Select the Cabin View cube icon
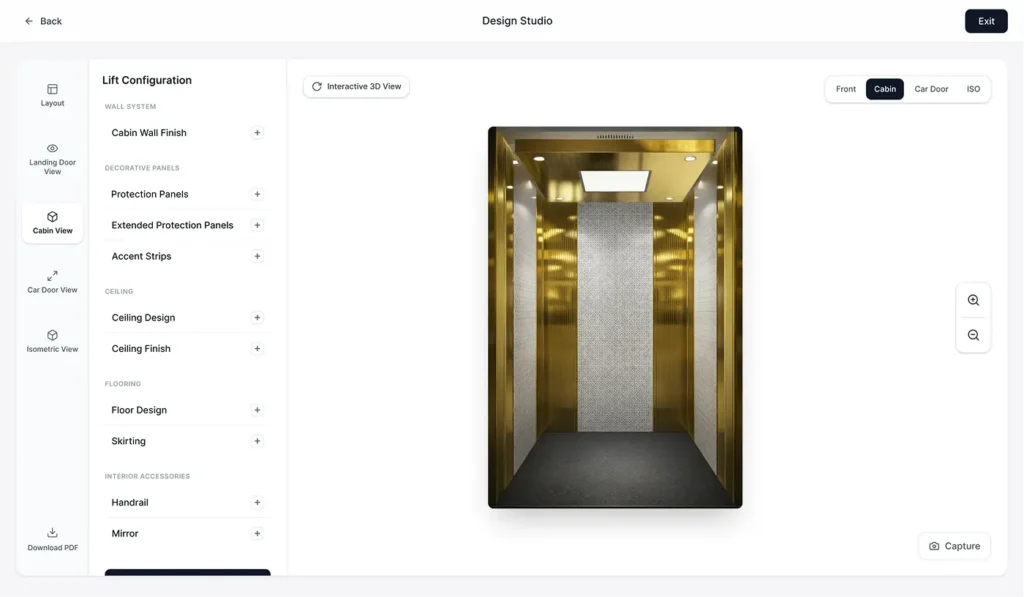 coord(52,217)
